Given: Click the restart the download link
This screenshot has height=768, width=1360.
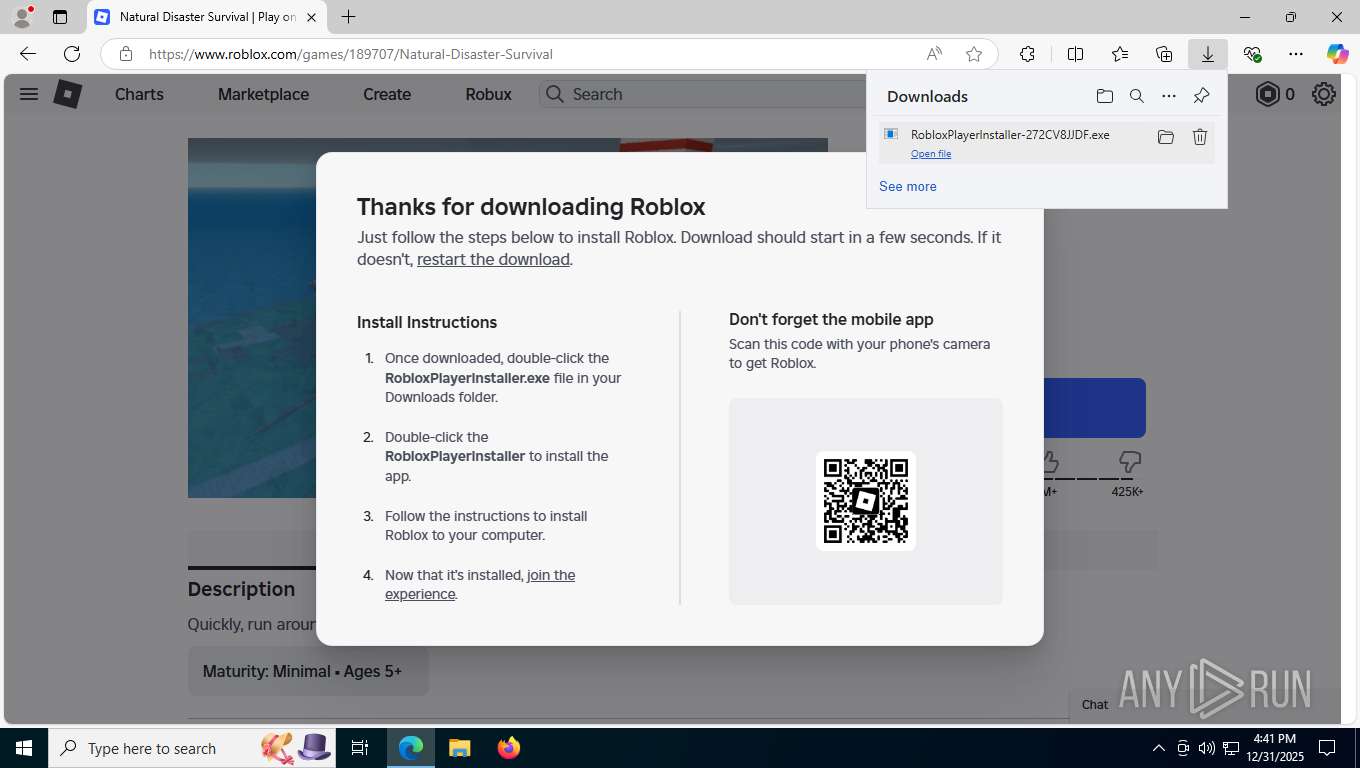Looking at the screenshot, I should [493, 259].
